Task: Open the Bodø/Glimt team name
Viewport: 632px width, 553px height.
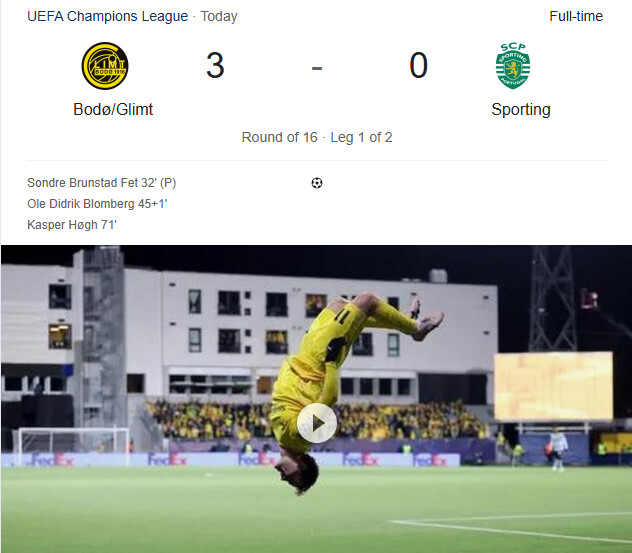Action: point(113,109)
